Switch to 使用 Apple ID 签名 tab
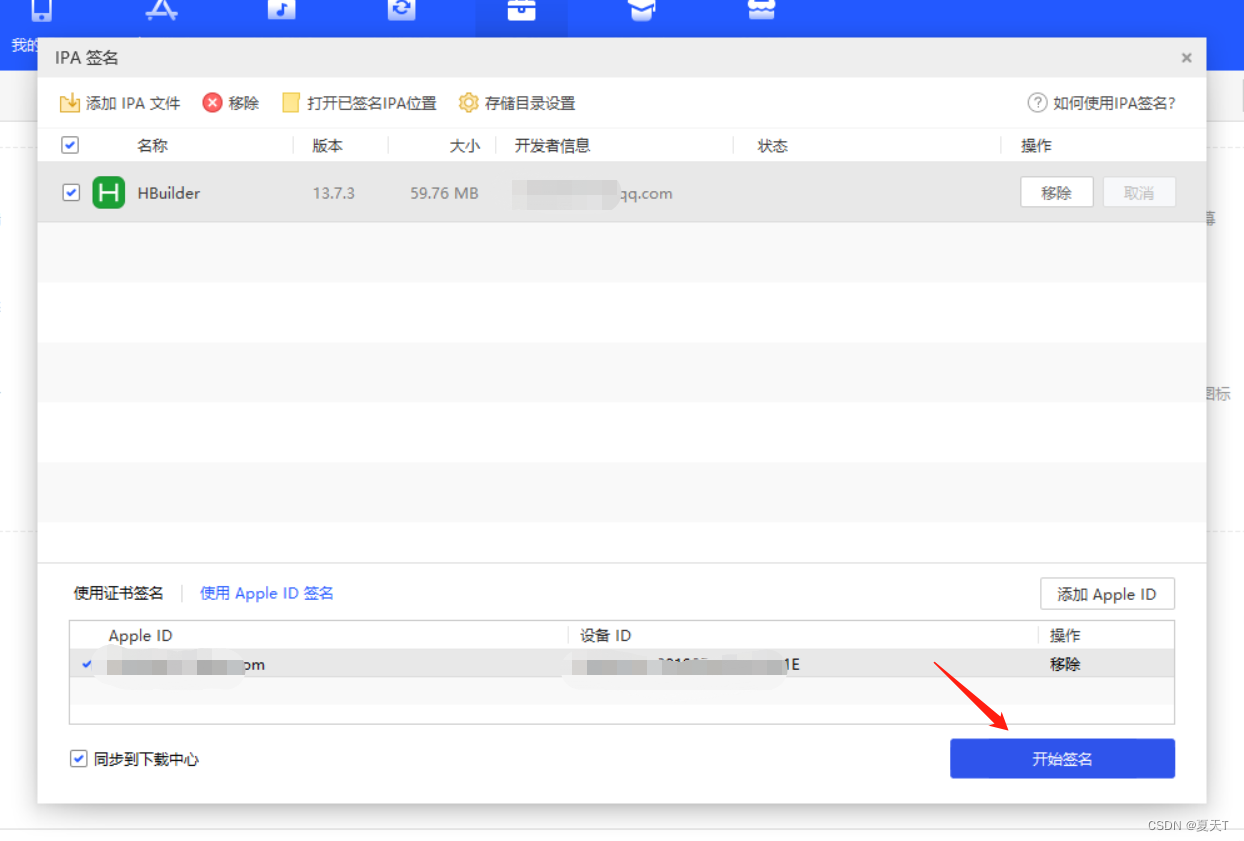The width and height of the screenshot is (1244, 841). [267, 593]
